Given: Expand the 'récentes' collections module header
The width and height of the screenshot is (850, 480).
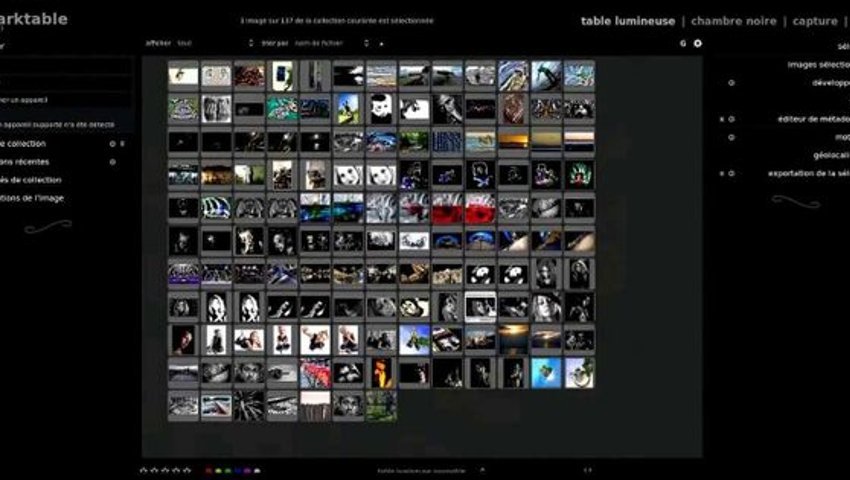Looking at the screenshot, I should point(24,162).
